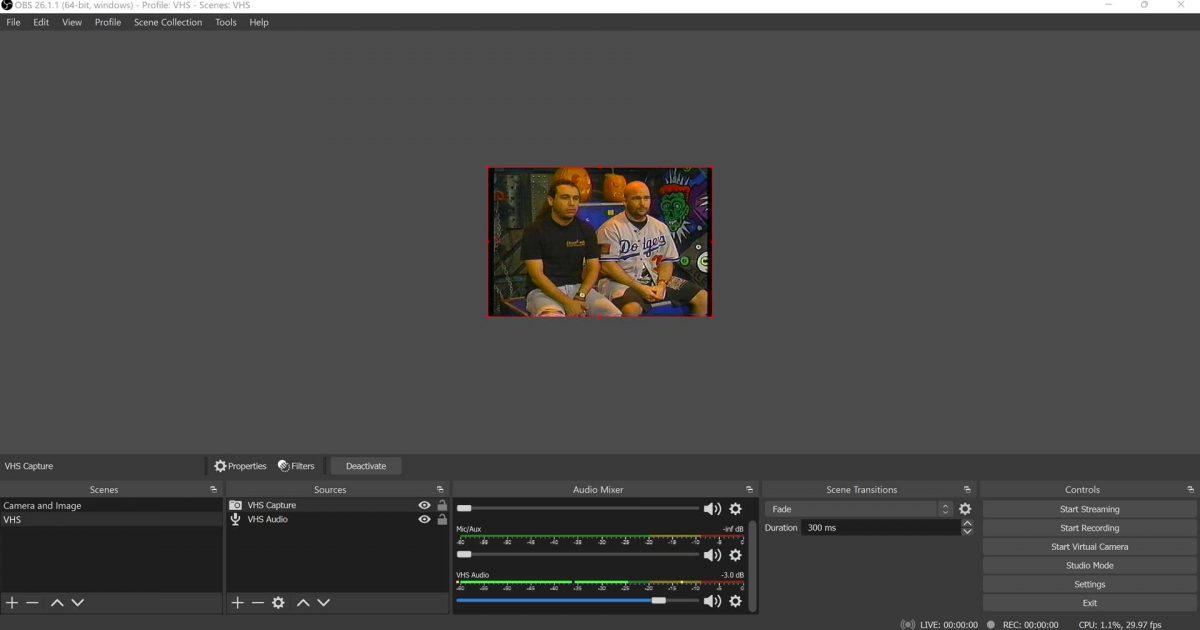This screenshot has width=1200, height=630.
Task: Open source properties gear in Sources toolbar
Action: (x=278, y=603)
